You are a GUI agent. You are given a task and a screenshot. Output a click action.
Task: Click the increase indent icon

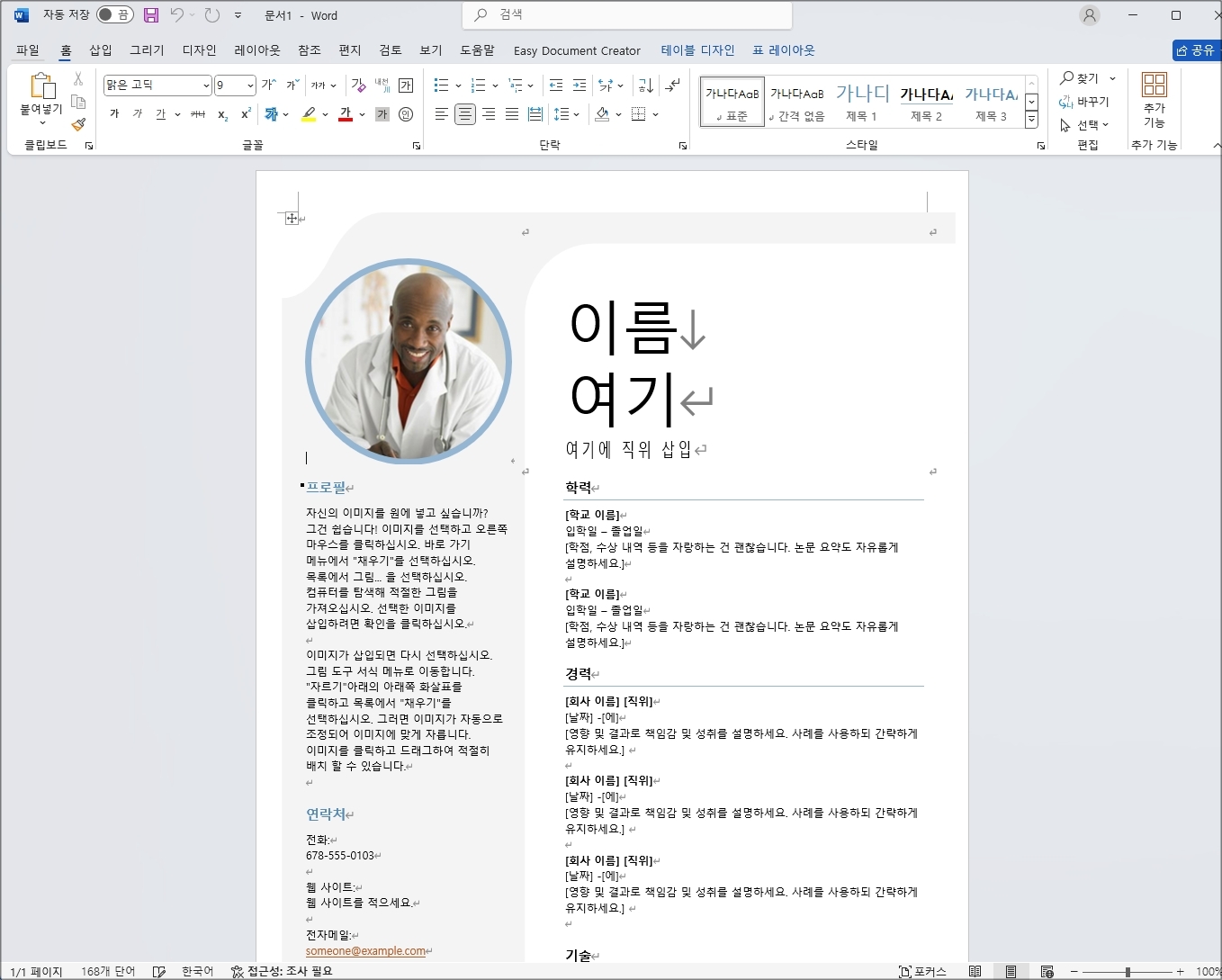[580, 85]
